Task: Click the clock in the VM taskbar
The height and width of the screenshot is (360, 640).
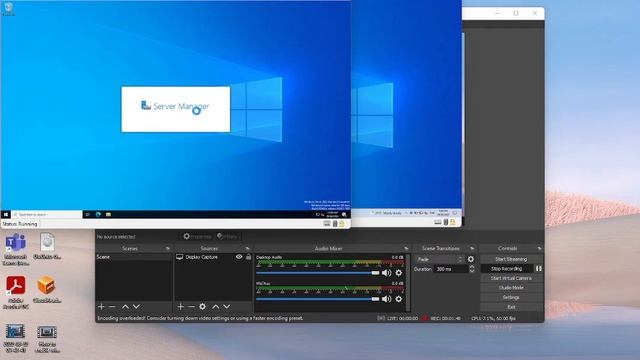Action: (x=333, y=214)
